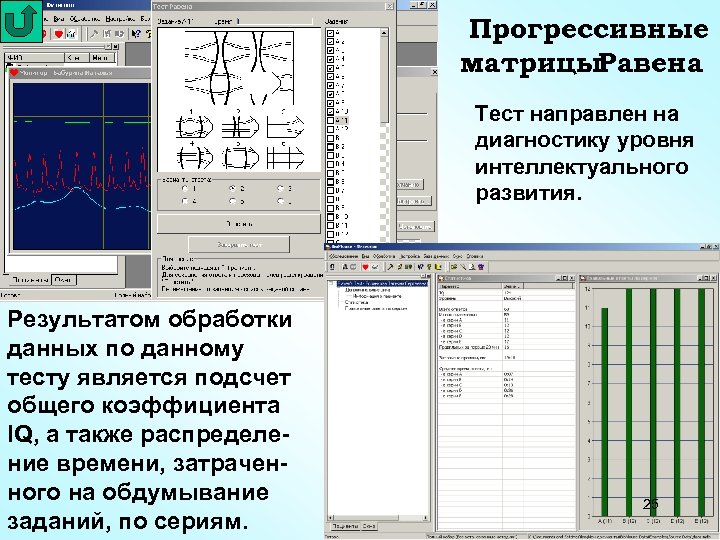Click the wide answer button in Raven test
The height and width of the screenshot is (540, 720).
[x=239, y=224]
